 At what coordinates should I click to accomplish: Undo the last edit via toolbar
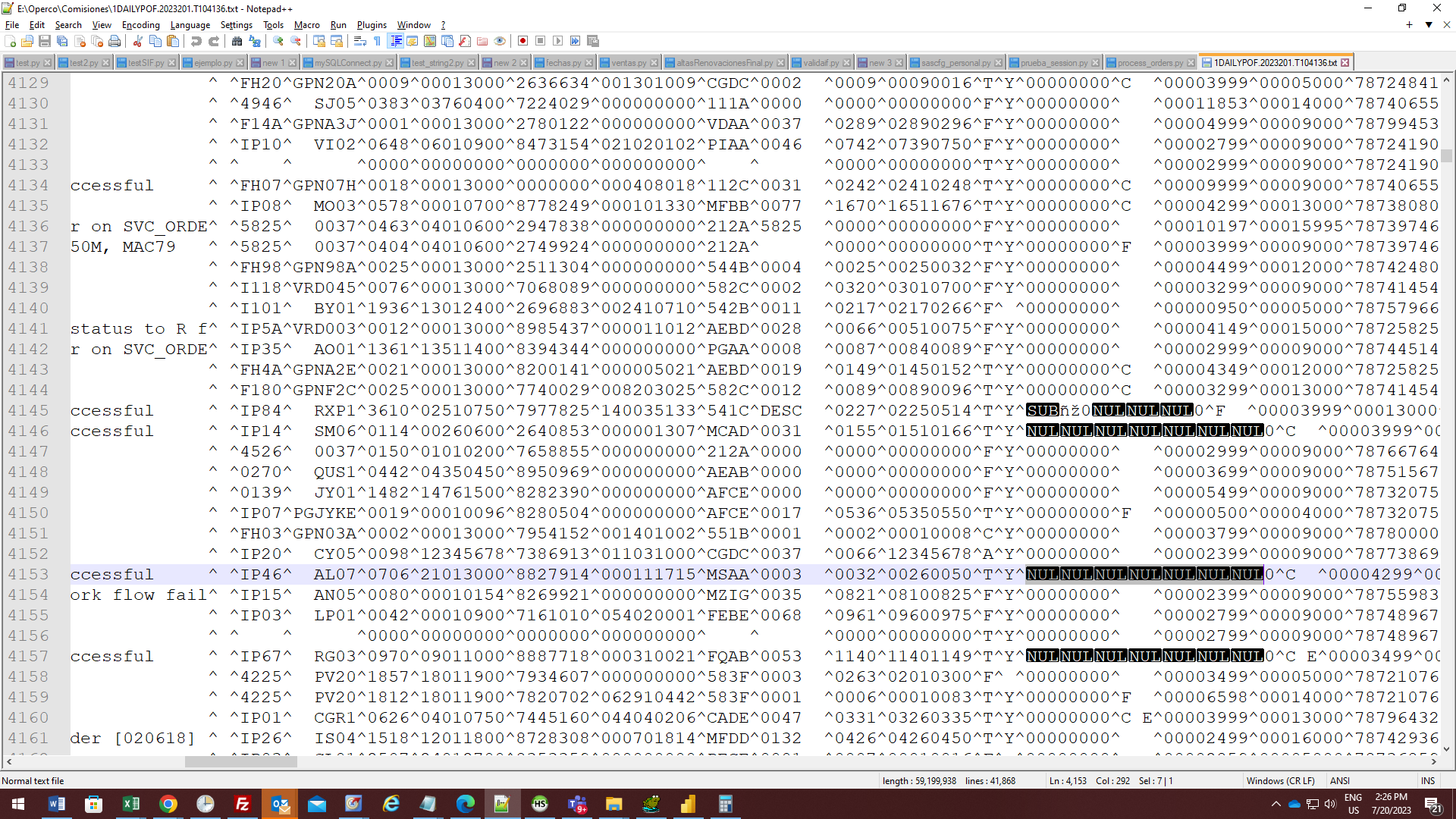point(196,41)
